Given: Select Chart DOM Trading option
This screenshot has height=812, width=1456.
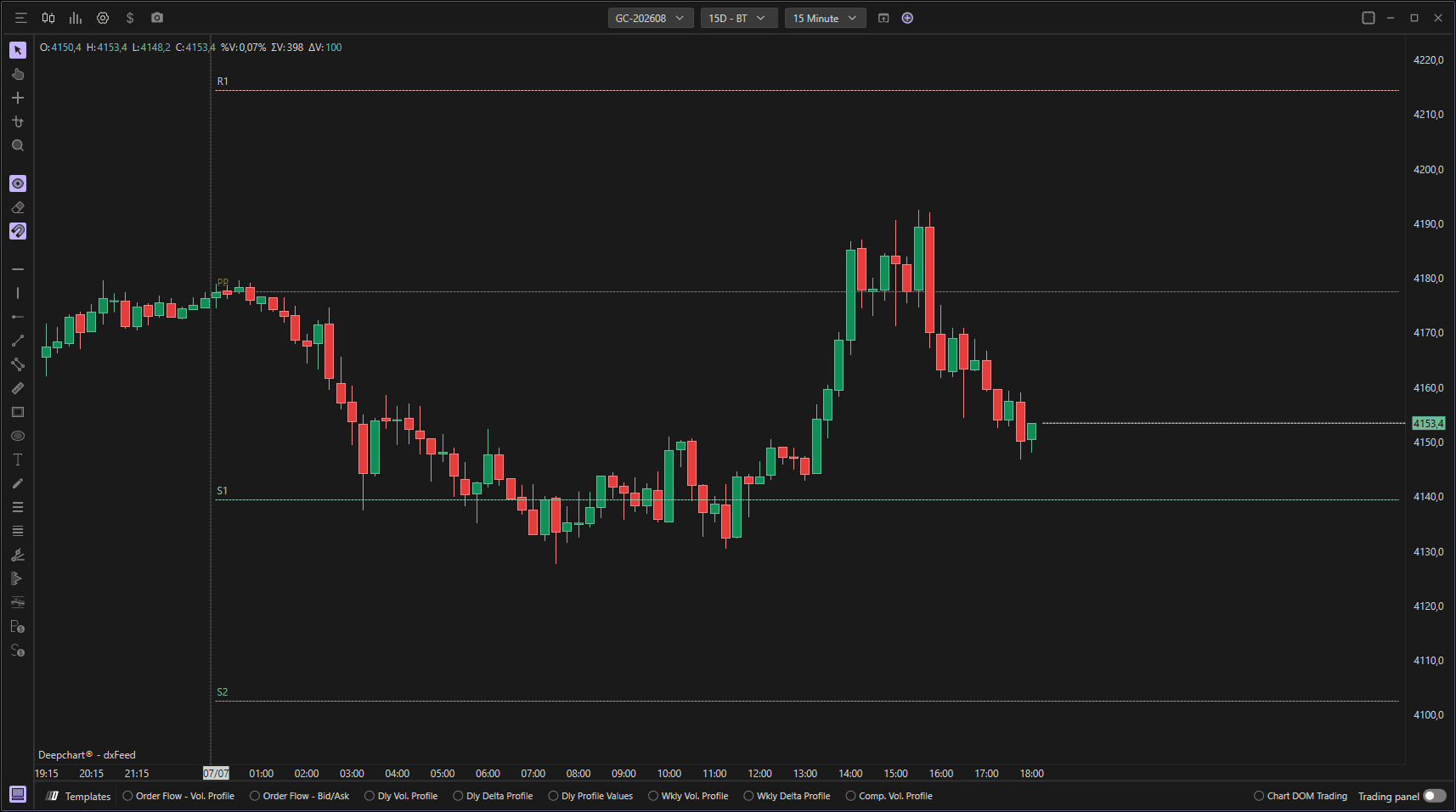Looking at the screenshot, I should coord(1301,796).
